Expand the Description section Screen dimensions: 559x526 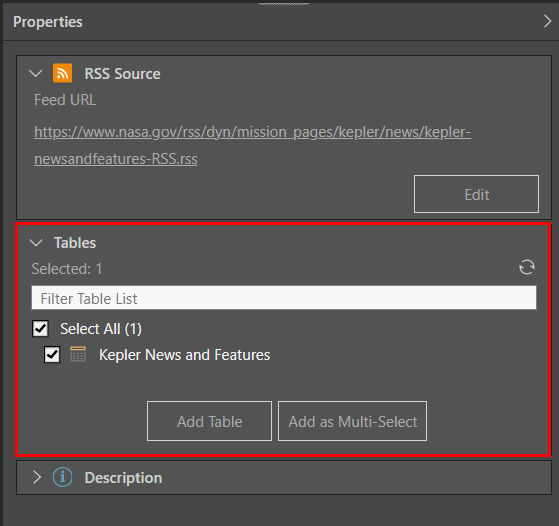point(37,477)
